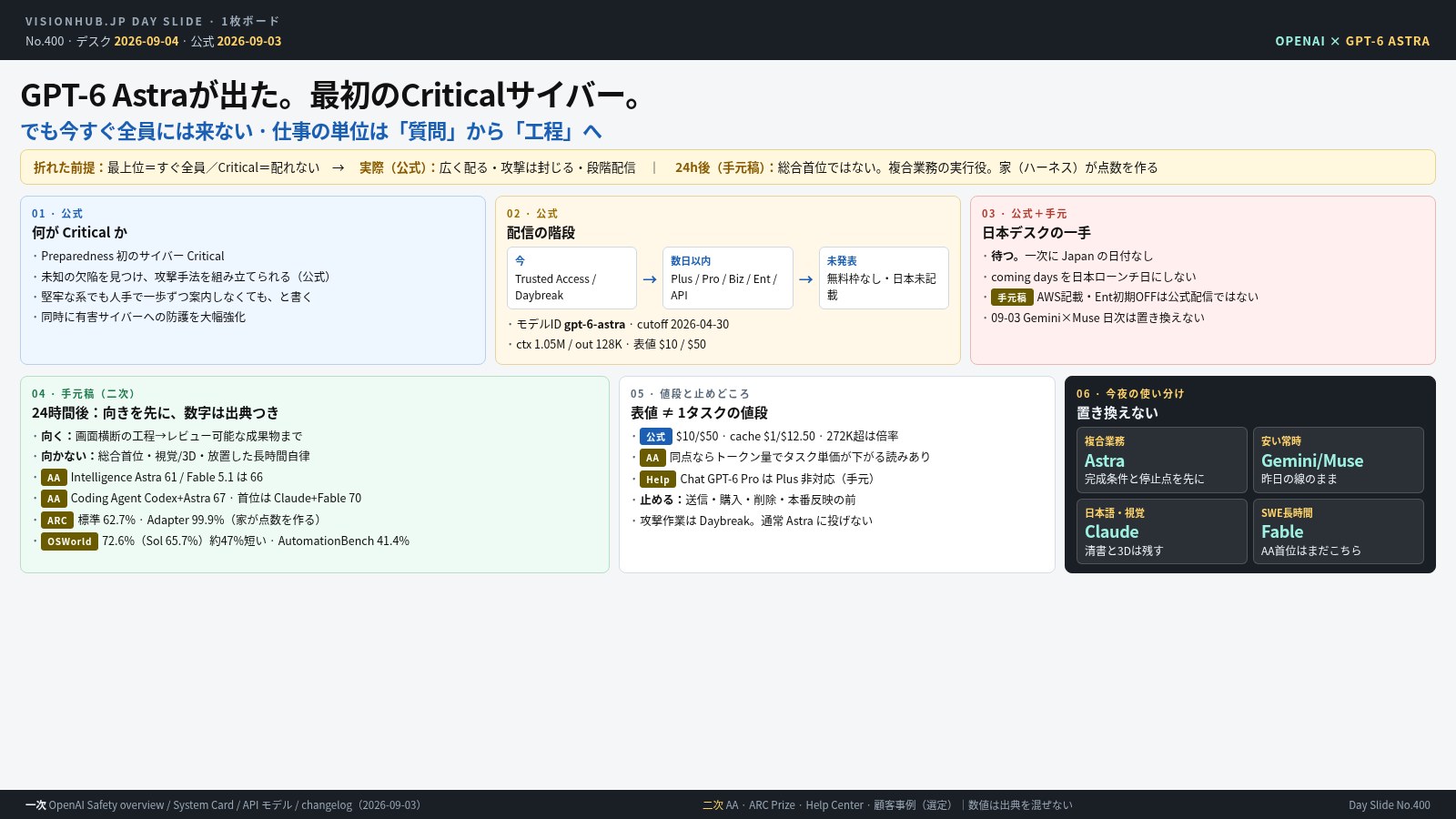Click the line 未知の欠陥を見つけ、攻撃手法

[x=185, y=277]
